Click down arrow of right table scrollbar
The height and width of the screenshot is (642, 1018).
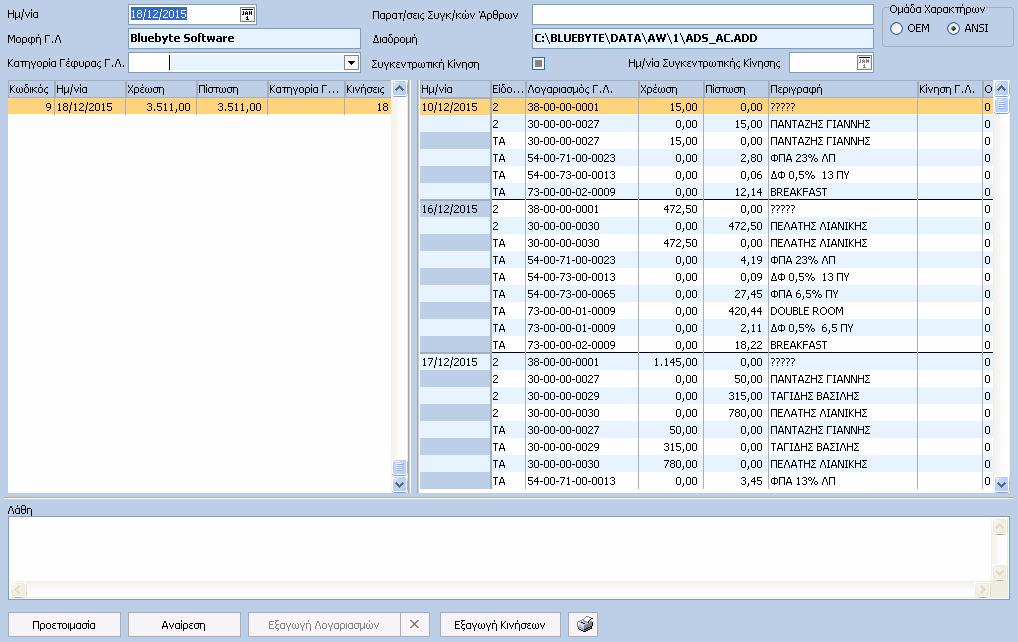click(1001, 484)
